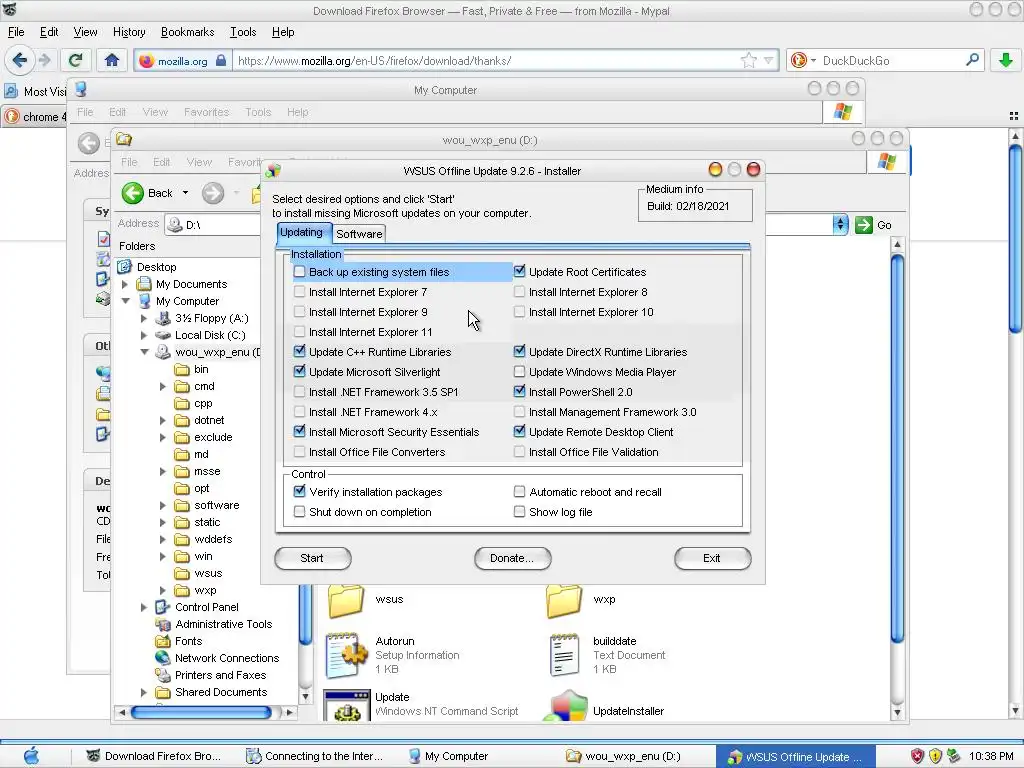
Task: Select the wxp folder icon in file pane
Action: tap(564, 601)
